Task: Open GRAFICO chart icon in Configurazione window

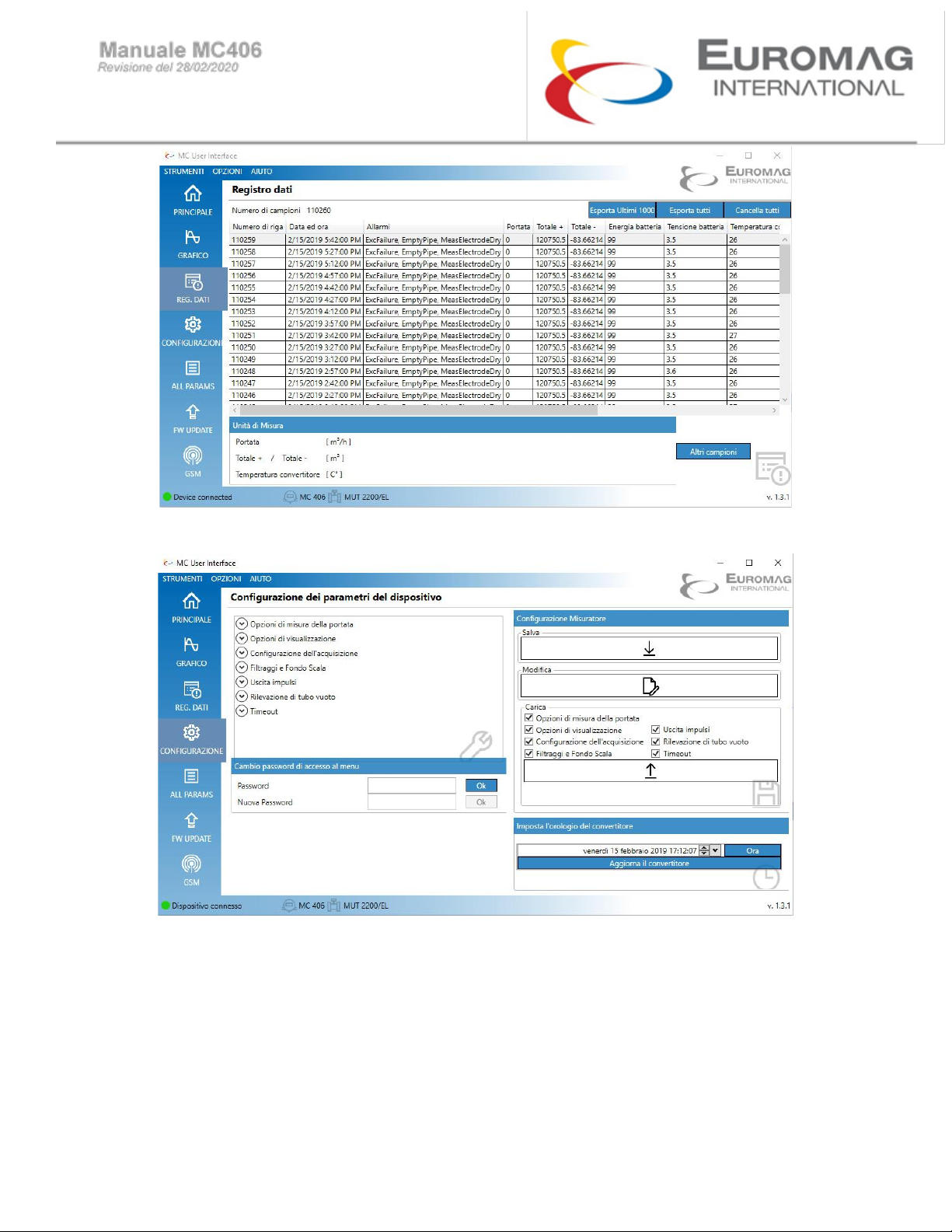Action: (191, 644)
